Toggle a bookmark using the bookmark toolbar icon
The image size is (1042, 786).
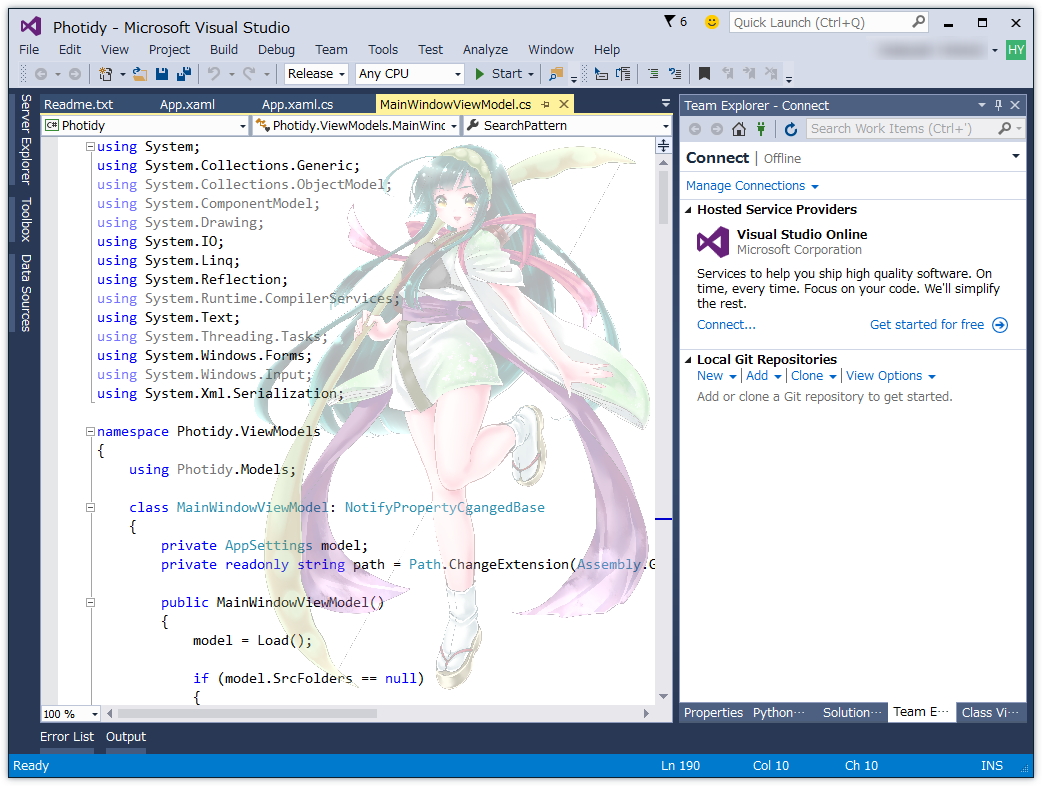[703, 74]
